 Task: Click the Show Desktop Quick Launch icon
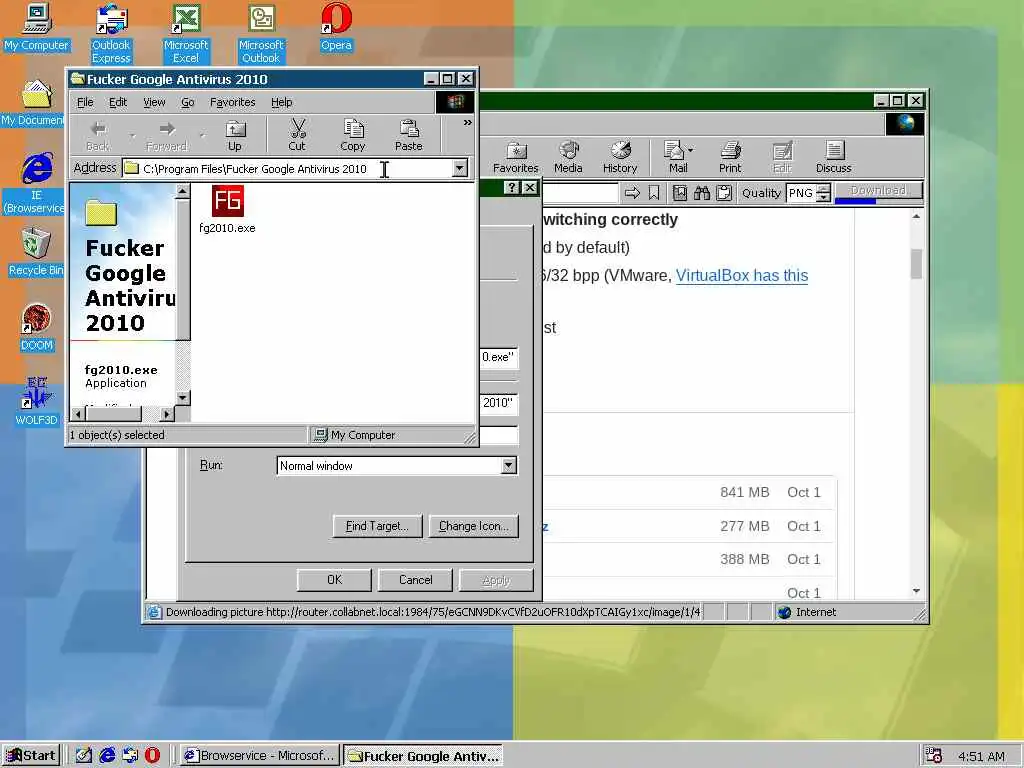click(x=84, y=755)
